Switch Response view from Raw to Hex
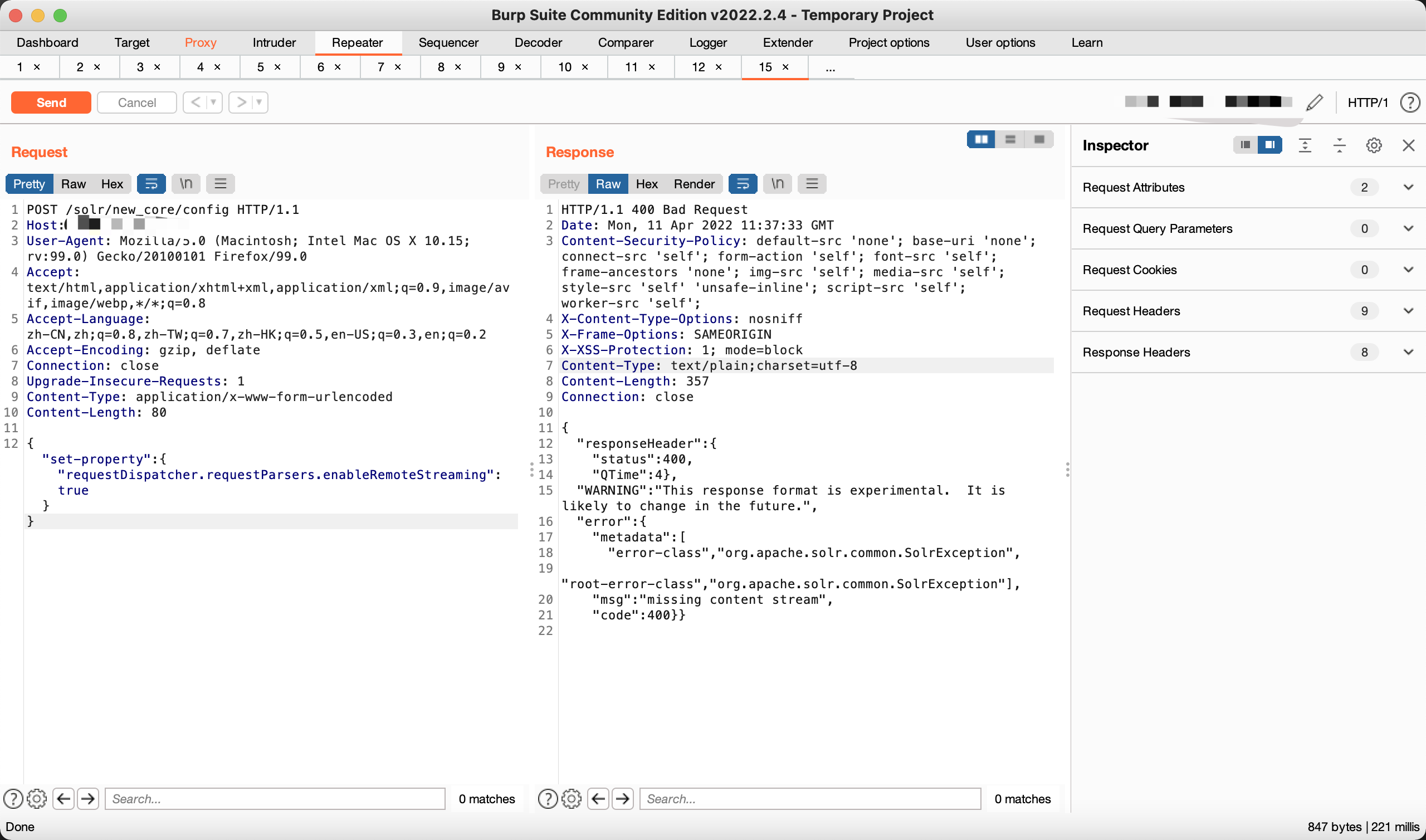 pyautogui.click(x=646, y=183)
